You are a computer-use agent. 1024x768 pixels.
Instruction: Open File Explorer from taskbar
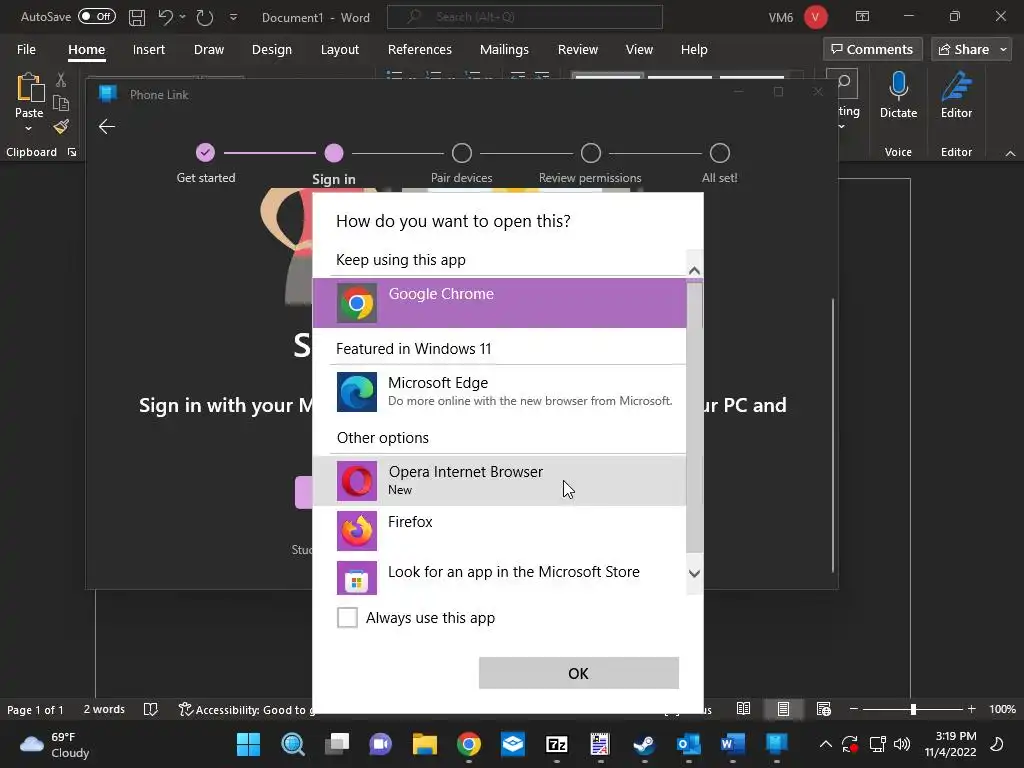click(424, 744)
